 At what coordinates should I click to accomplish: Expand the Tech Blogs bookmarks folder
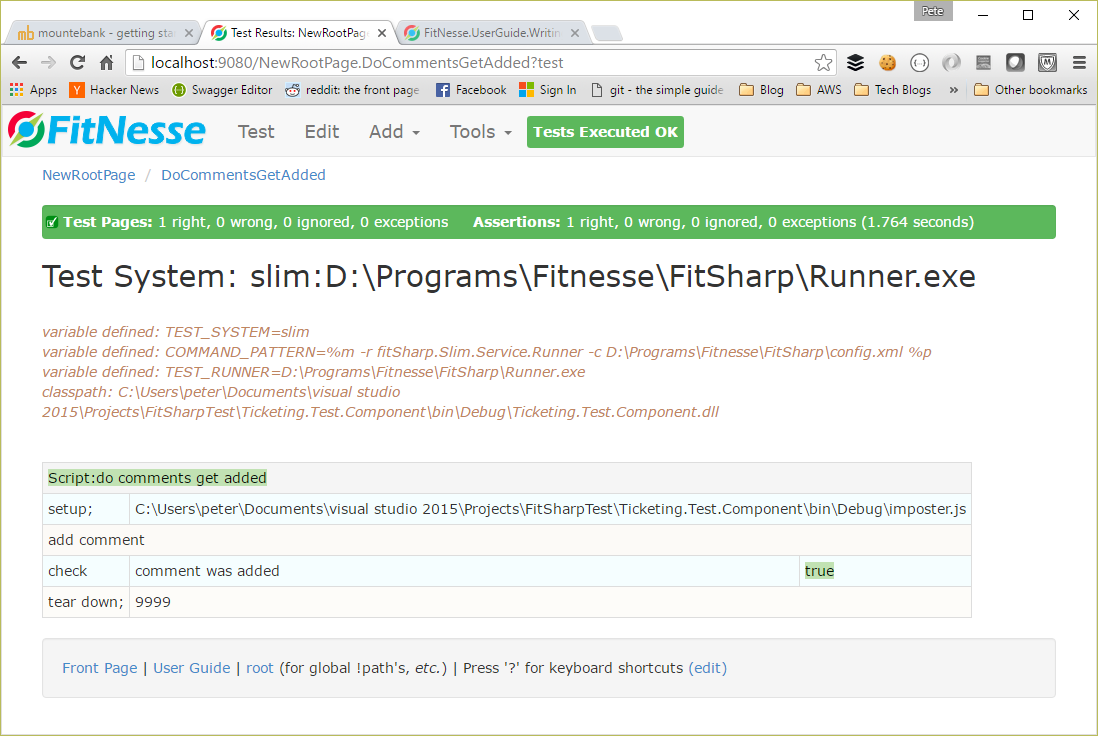click(892, 89)
